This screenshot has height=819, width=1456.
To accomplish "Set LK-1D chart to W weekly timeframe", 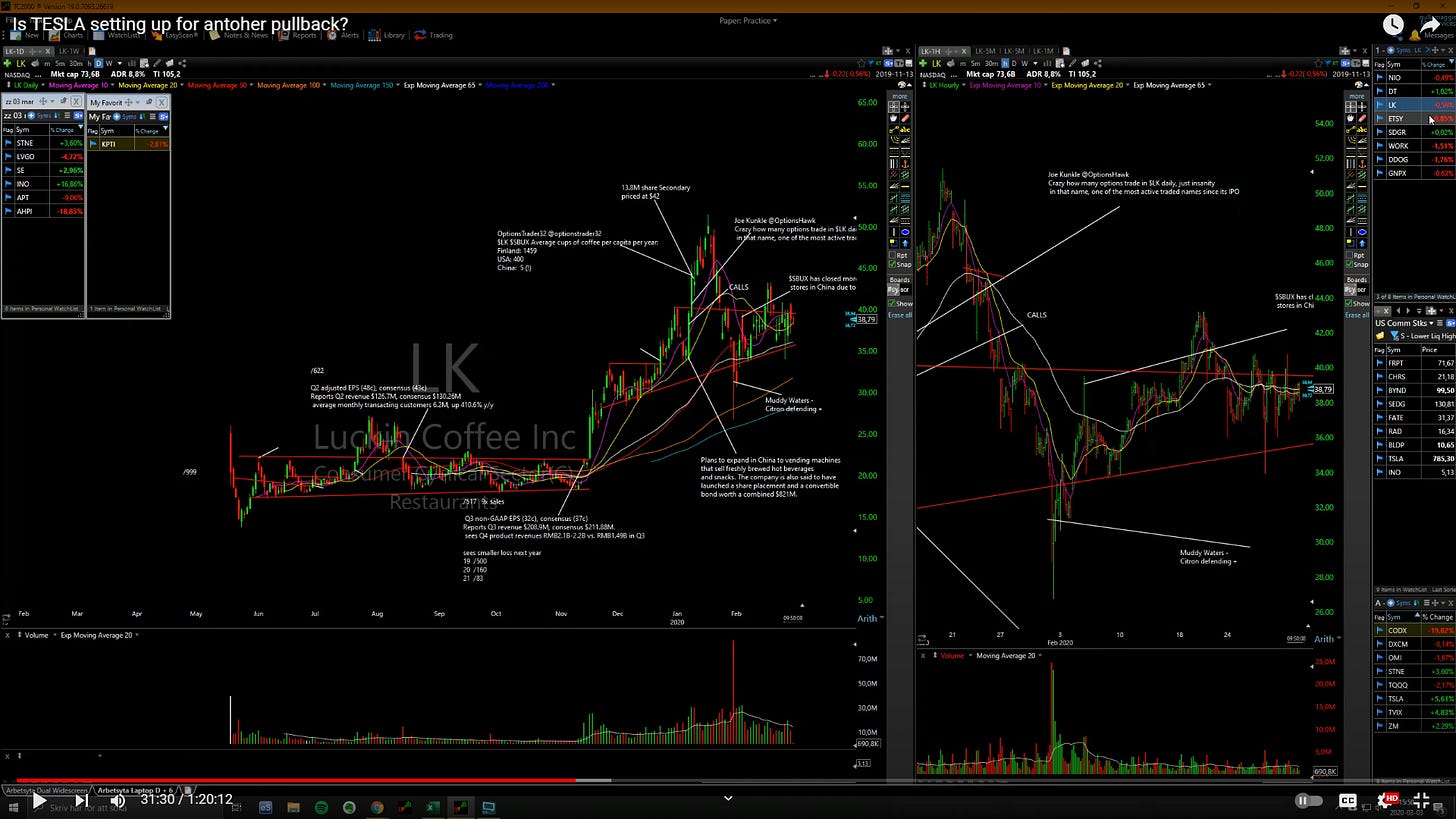I will 109,64.
